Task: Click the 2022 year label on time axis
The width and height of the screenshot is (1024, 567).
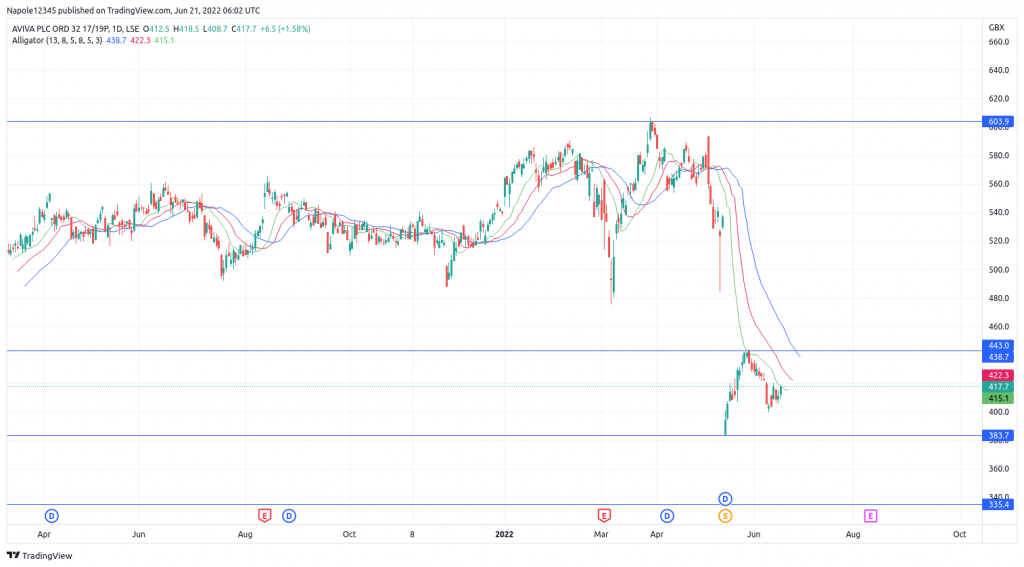Action: 504,534
